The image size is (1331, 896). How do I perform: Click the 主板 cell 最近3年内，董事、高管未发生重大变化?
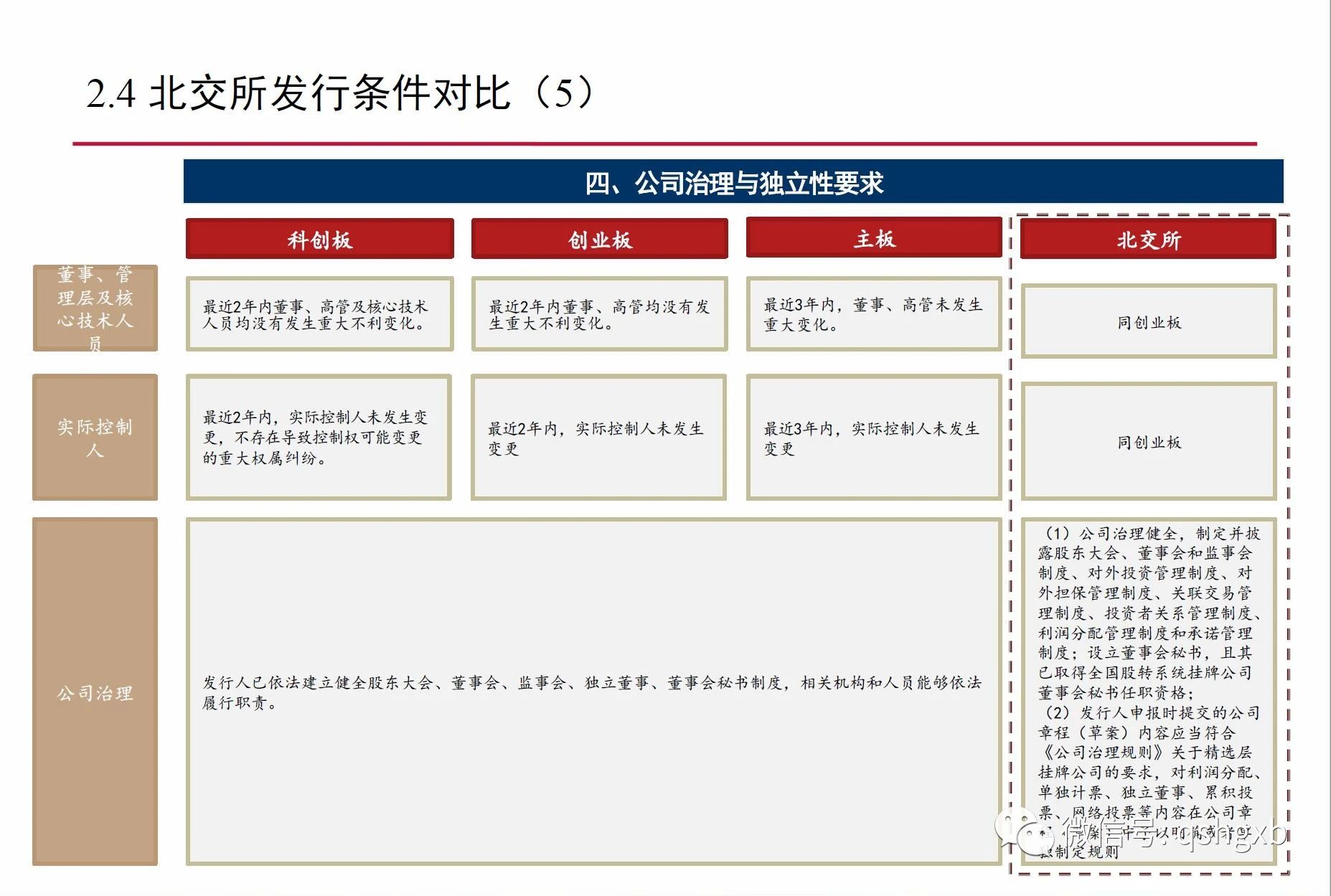click(874, 314)
